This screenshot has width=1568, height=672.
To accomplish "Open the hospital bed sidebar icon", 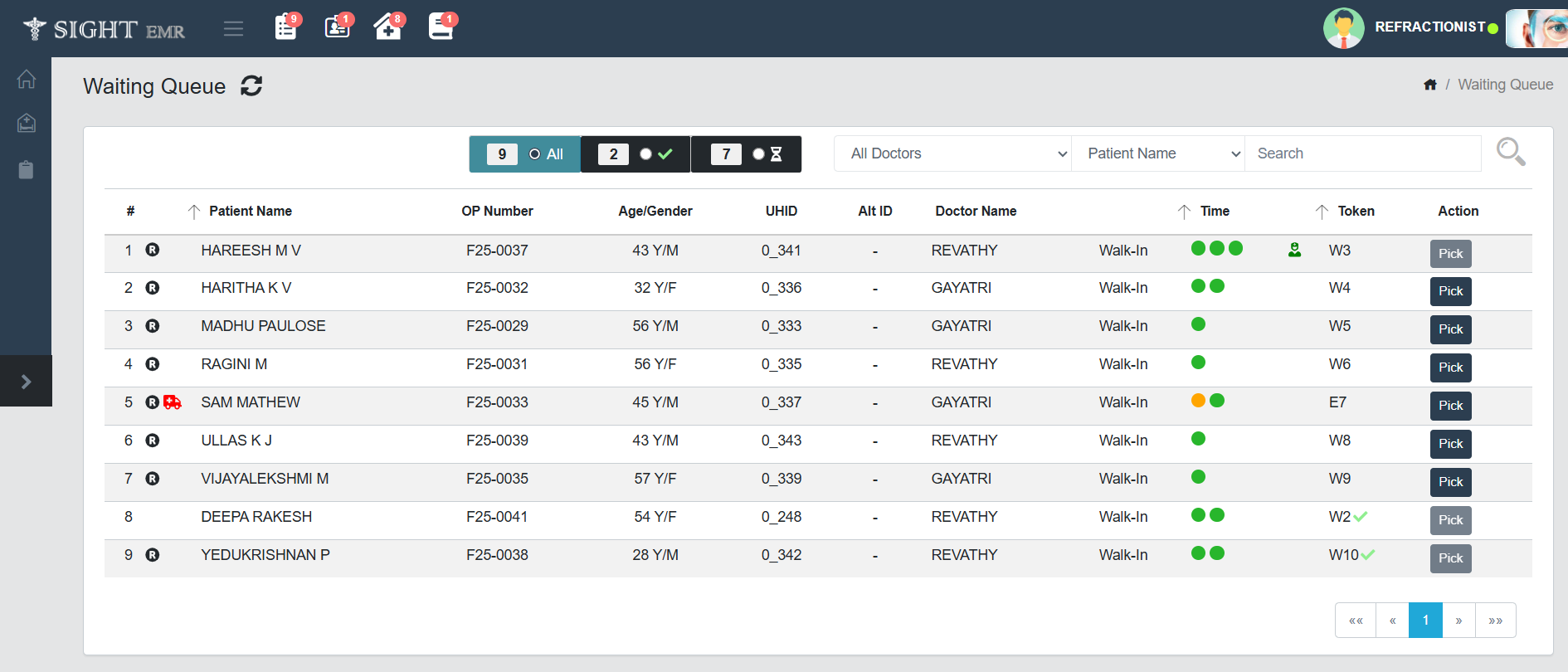I will click(27, 124).
